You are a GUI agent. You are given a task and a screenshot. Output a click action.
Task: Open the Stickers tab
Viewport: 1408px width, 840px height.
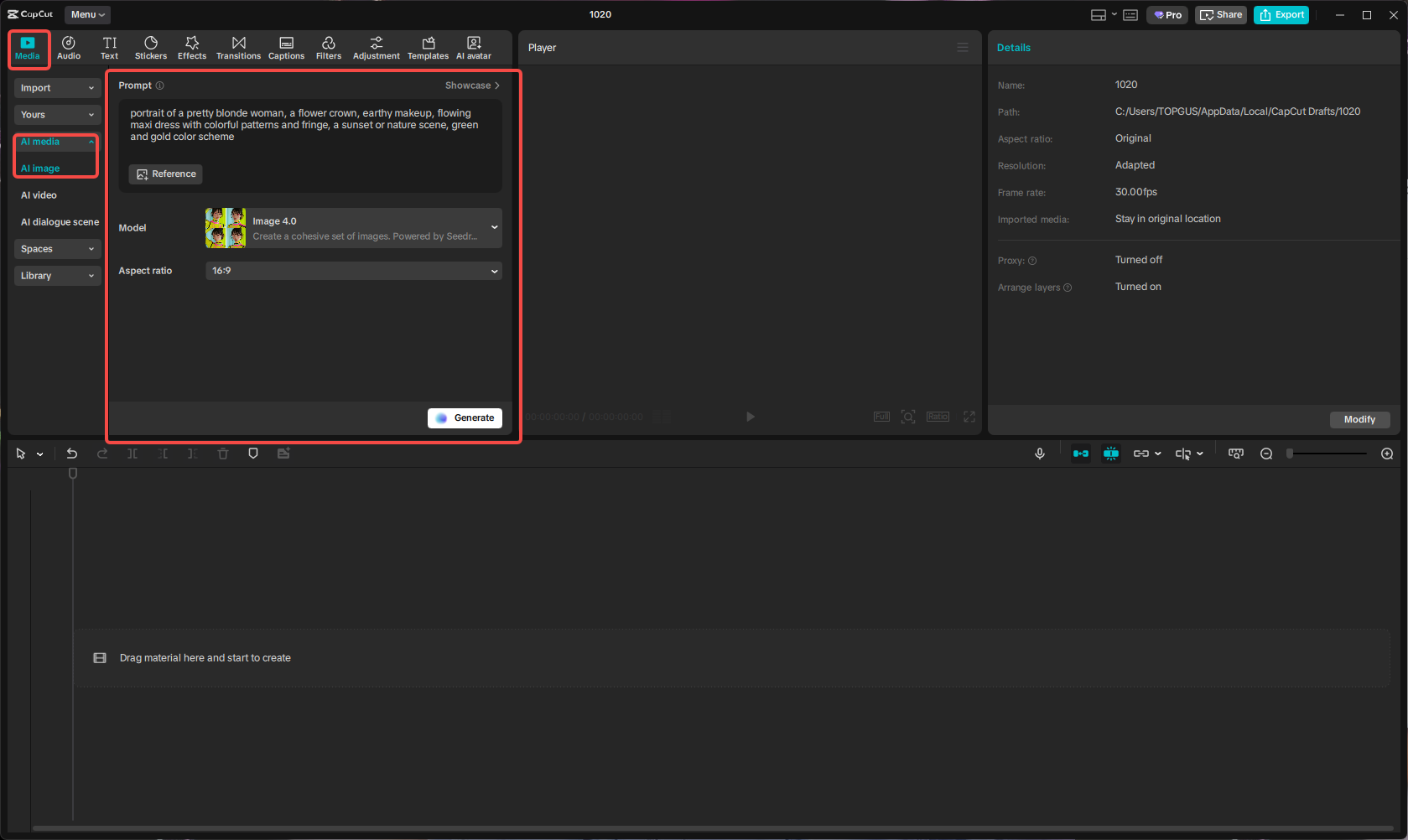(151, 48)
